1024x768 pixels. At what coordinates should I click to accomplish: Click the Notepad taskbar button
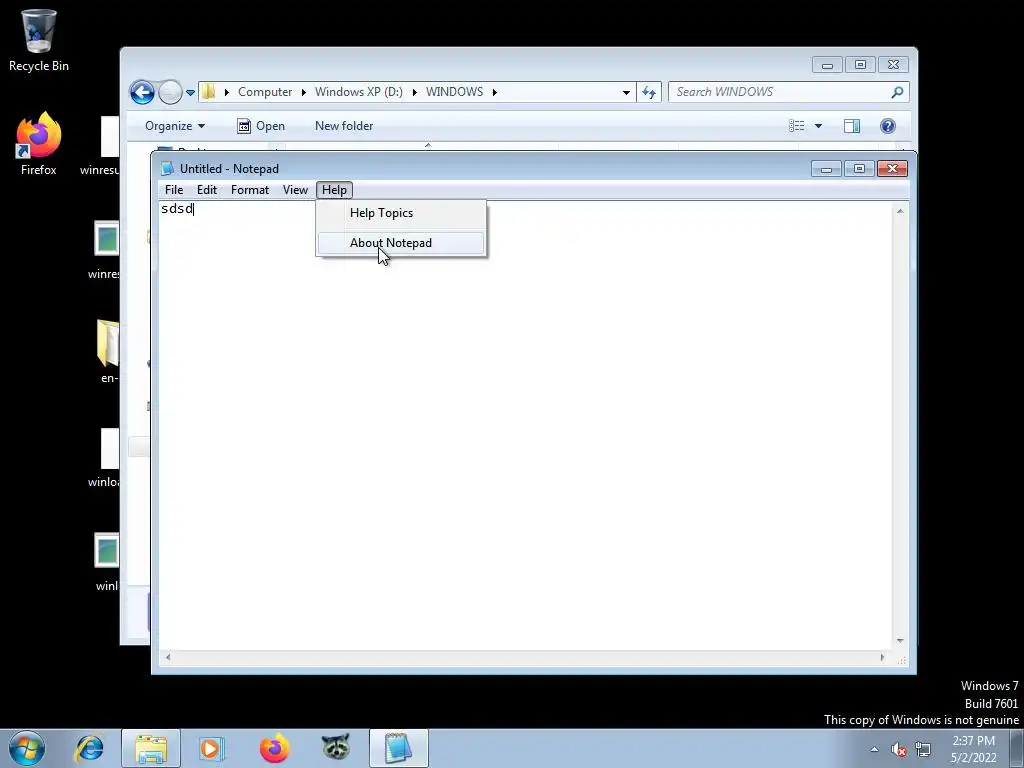coord(398,748)
